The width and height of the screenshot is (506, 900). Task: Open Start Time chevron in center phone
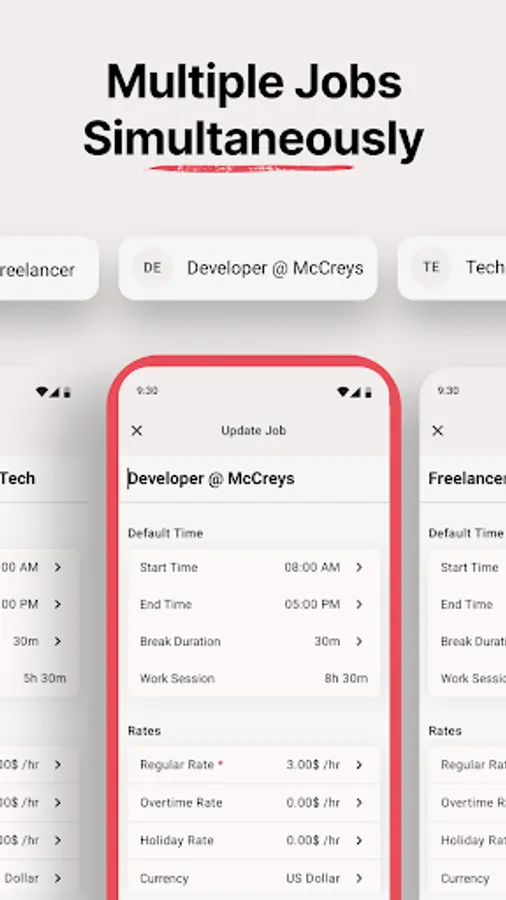pyautogui.click(x=359, y=567)
